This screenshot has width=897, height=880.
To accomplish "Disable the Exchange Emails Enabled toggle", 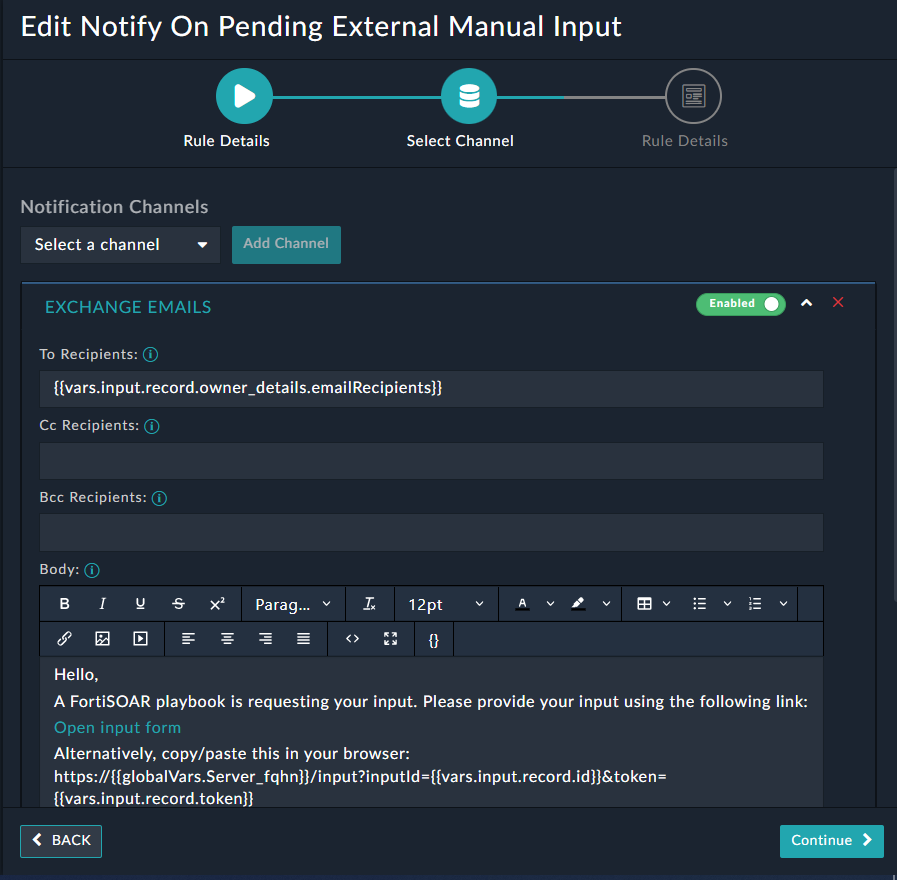I will pyautogui.click(x=741, y=303).
